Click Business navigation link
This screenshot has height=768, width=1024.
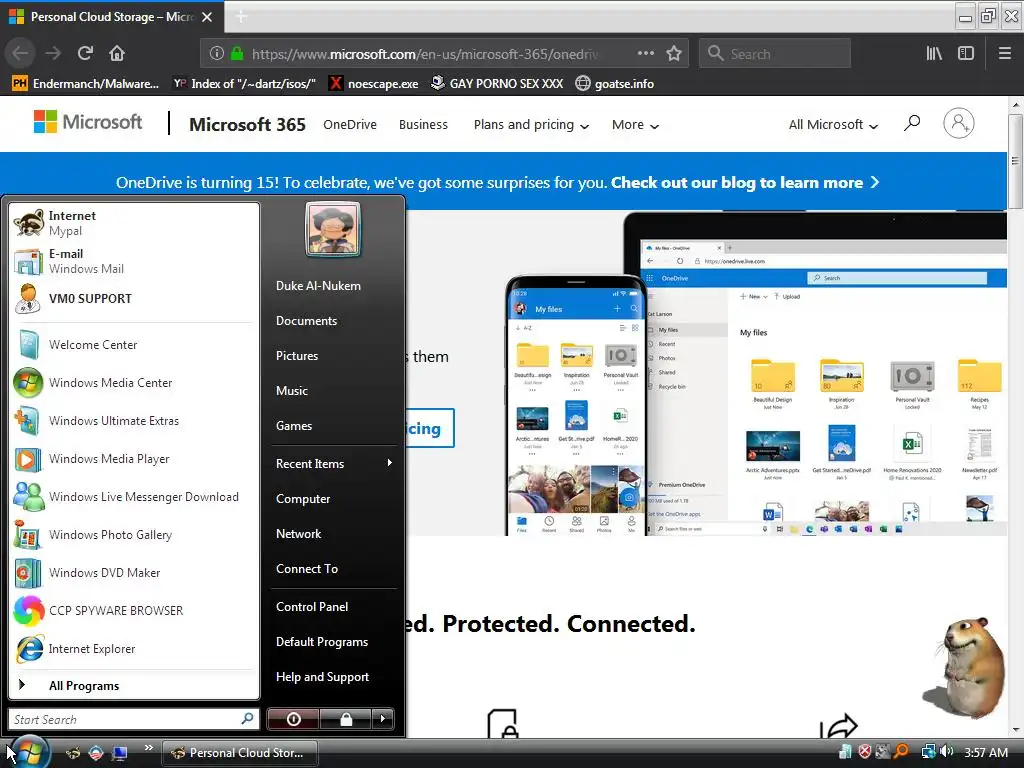(x=423, y=125)
